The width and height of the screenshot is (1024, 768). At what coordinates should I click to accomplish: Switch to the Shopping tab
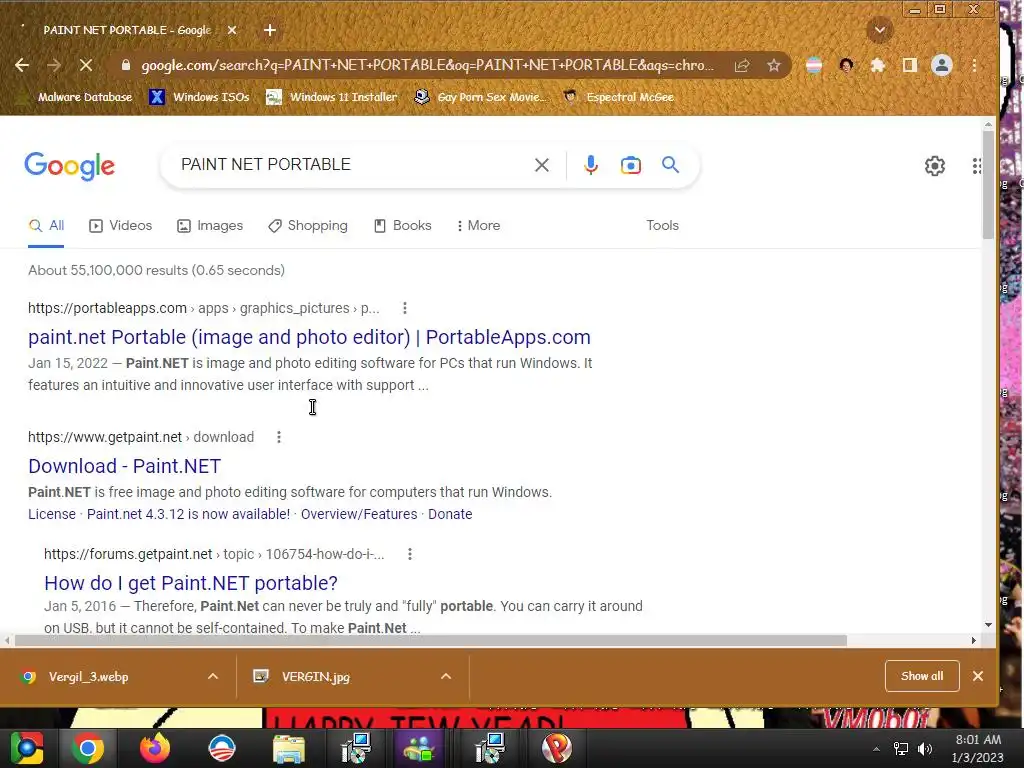pyautogui.click(x=308, y=226)
